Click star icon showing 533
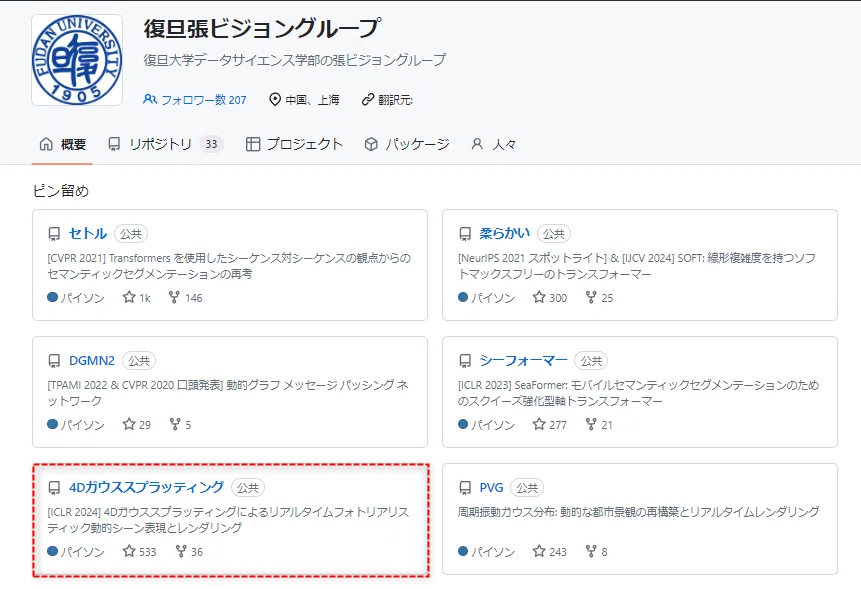 [129, 551]
